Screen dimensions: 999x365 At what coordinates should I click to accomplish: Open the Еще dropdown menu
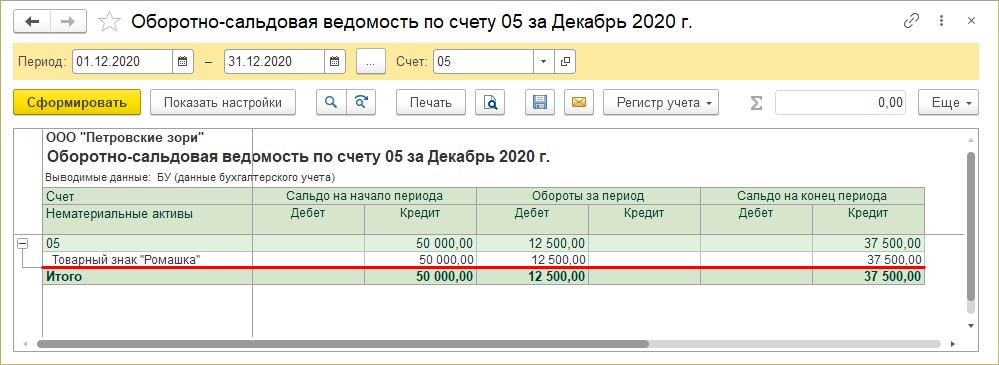pyautogui.click(x=948, y=103)
